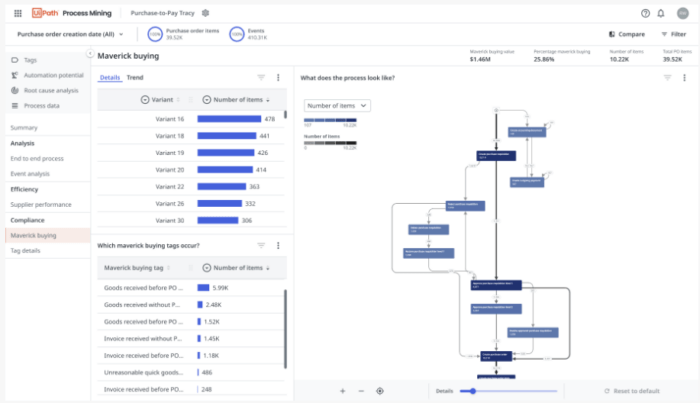
Task: Select Goods received without P... row
Action: click(x=190, y=305)
